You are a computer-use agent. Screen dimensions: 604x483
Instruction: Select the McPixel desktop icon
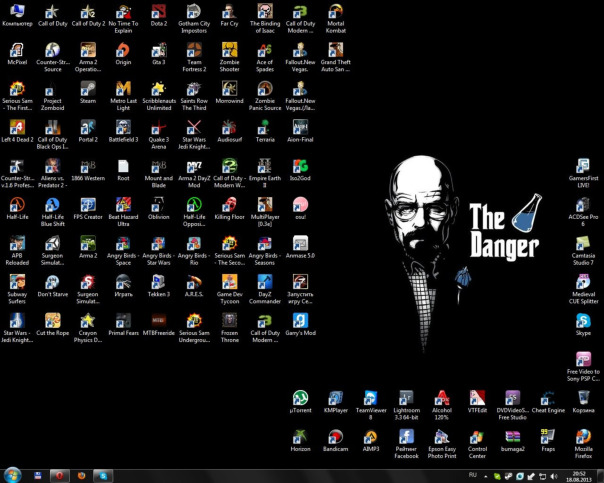[17, 54]
